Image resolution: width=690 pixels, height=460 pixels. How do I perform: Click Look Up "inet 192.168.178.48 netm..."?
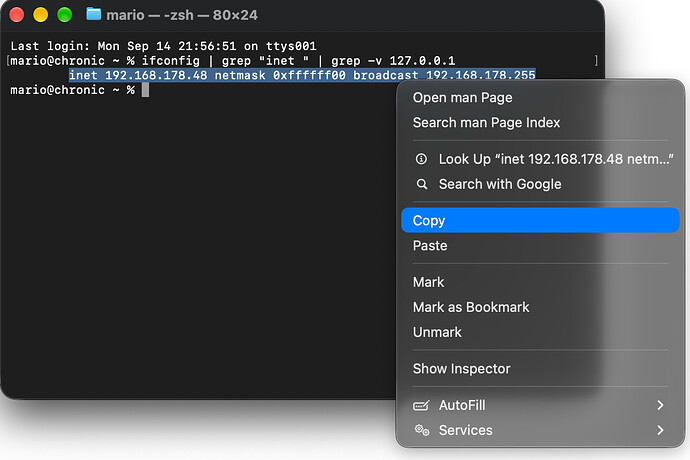tap(540, 159)
